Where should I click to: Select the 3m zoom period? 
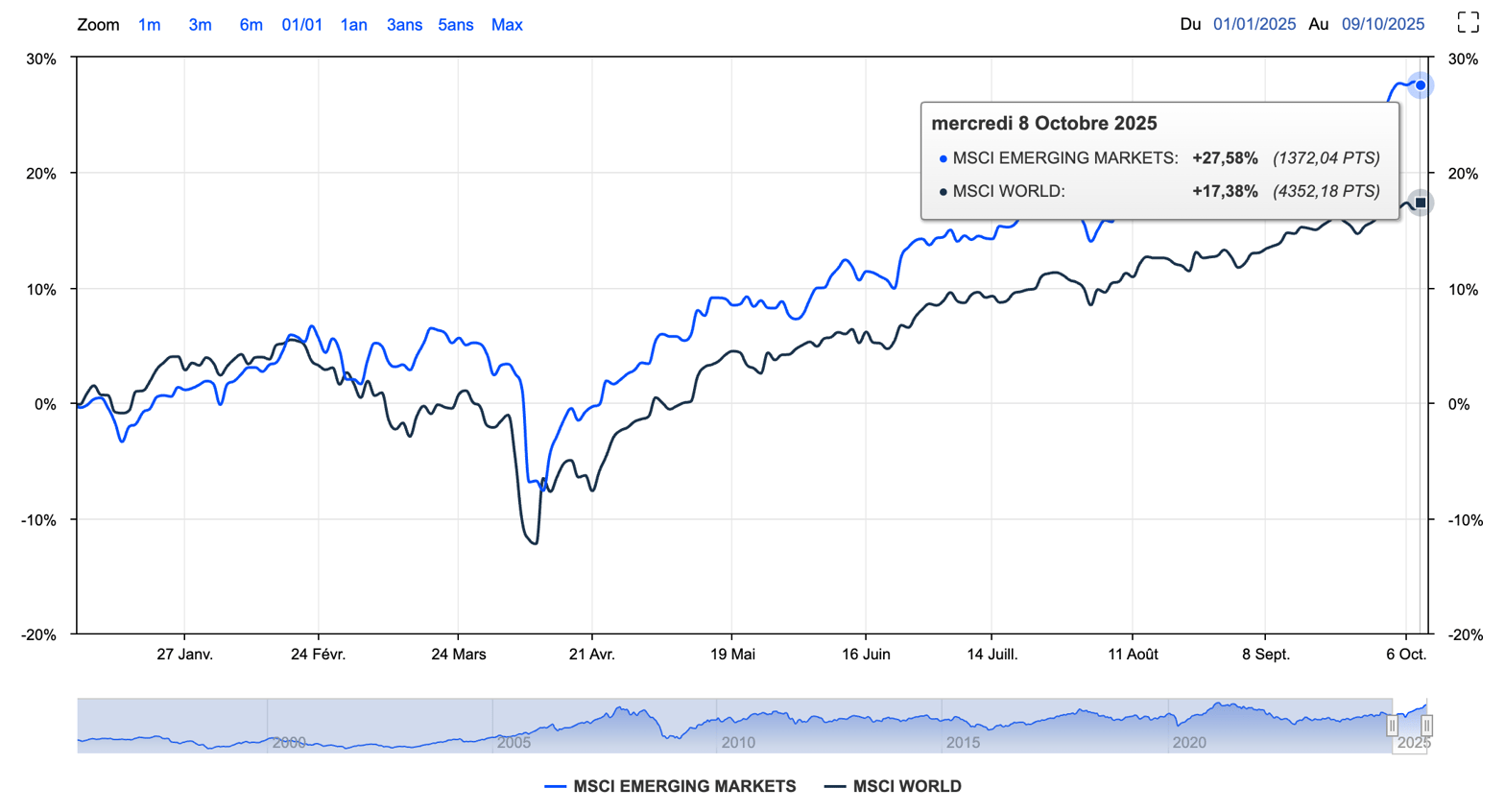coord(200,25)
